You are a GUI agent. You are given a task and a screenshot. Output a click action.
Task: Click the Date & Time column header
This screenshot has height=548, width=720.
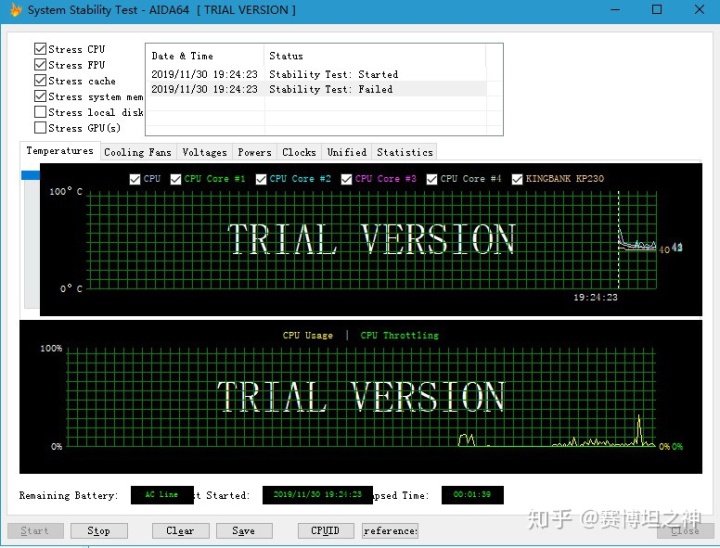point(205,56)
